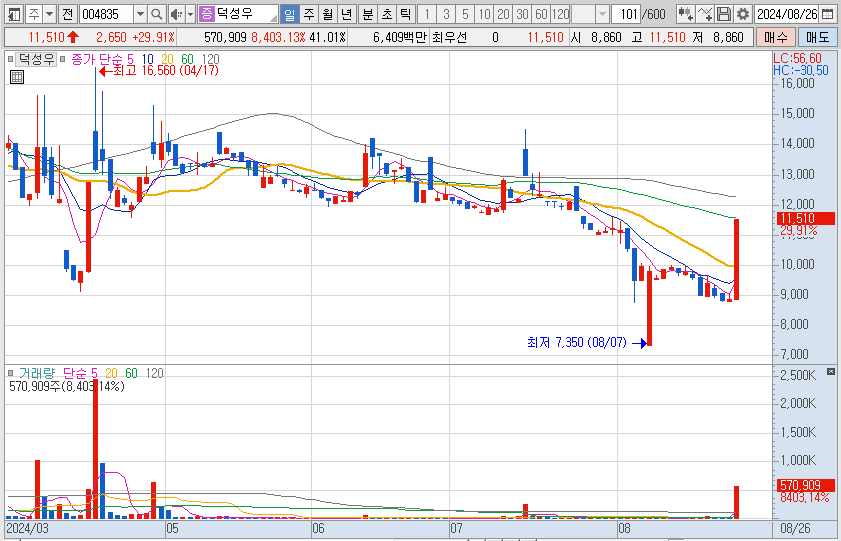Click the 570,909 volume axis tag
841x541 pixels.
[x=805, y=485]
